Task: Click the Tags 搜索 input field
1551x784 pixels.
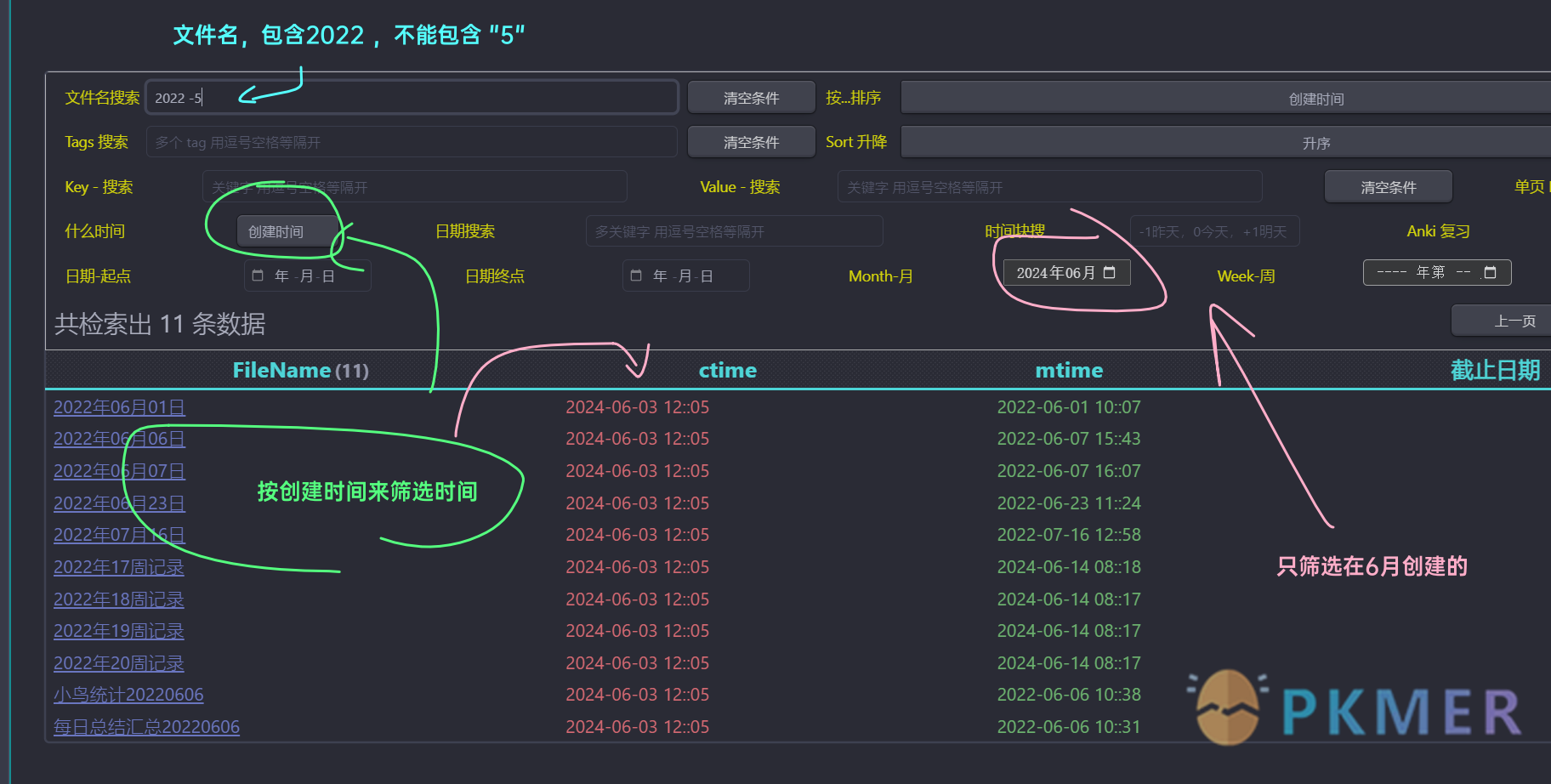Action: click(412, 143)
